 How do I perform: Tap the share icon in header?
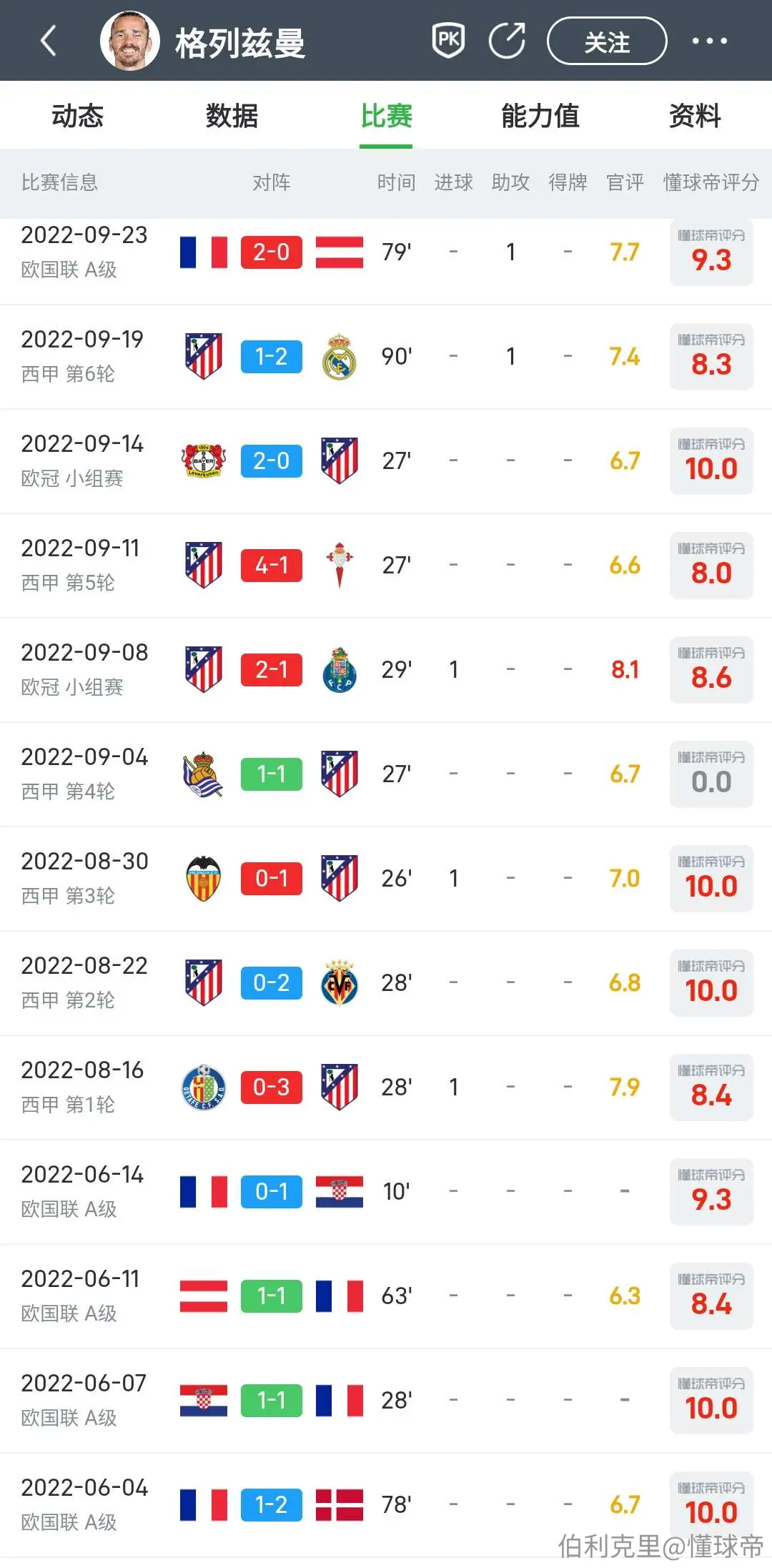[508, 40]
